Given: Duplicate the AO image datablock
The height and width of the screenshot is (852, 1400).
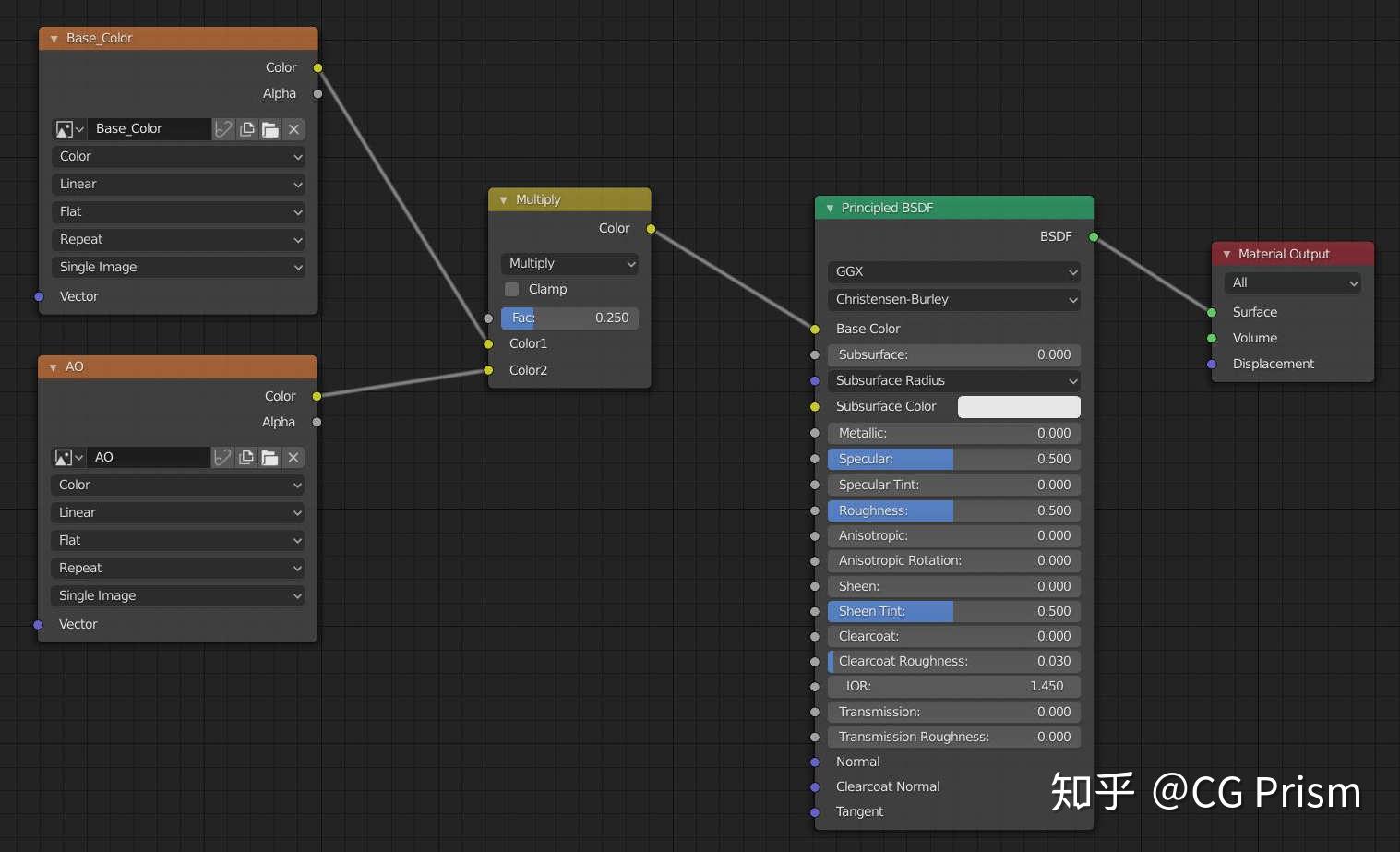Looking at the screenshot, I should pos(246,458).
